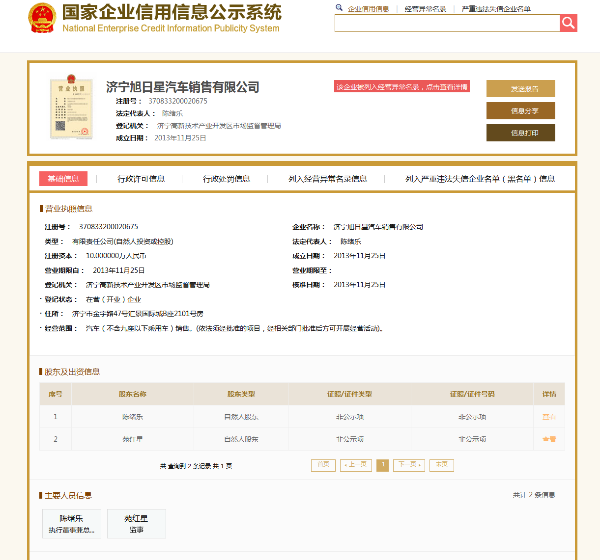Image resolution: width=600 pixels, height=560 pixels.
Task: Click the 股东类型 column header
Action: [x=241, y=394]
